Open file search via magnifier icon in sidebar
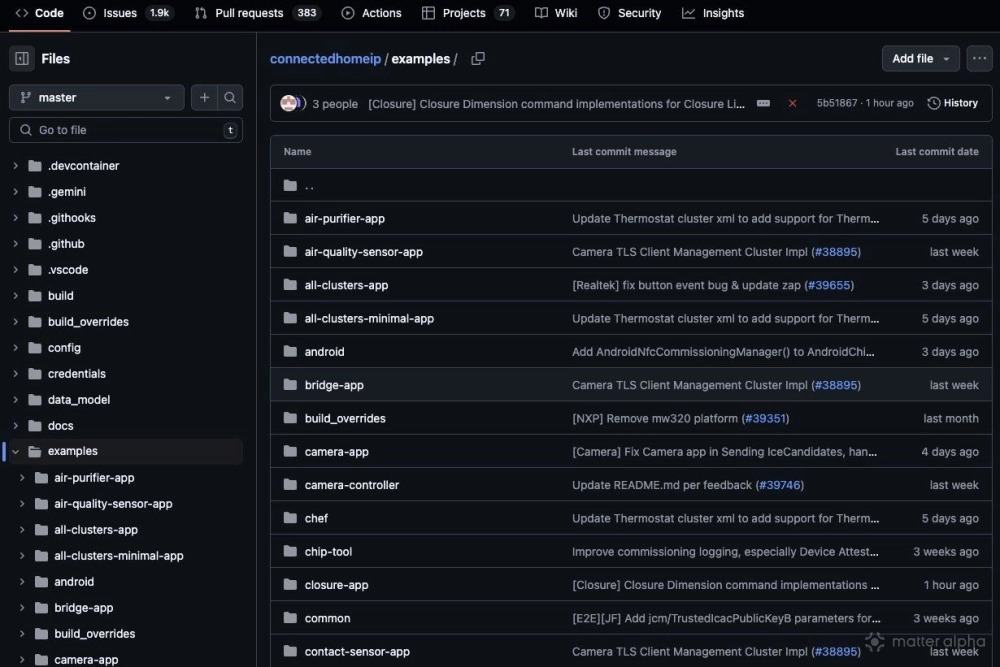 tap(230, 98)
